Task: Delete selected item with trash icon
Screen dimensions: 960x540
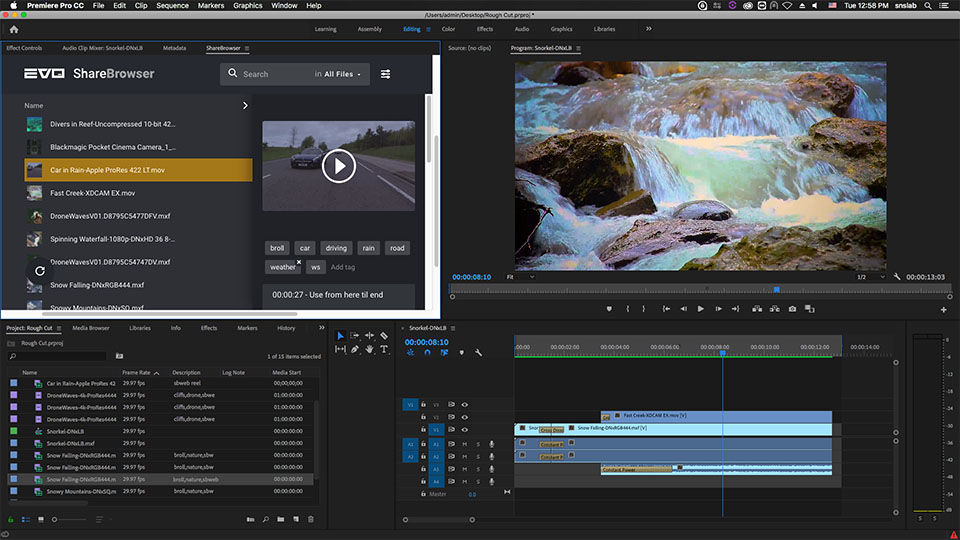Action: click(x=310, y=519)
